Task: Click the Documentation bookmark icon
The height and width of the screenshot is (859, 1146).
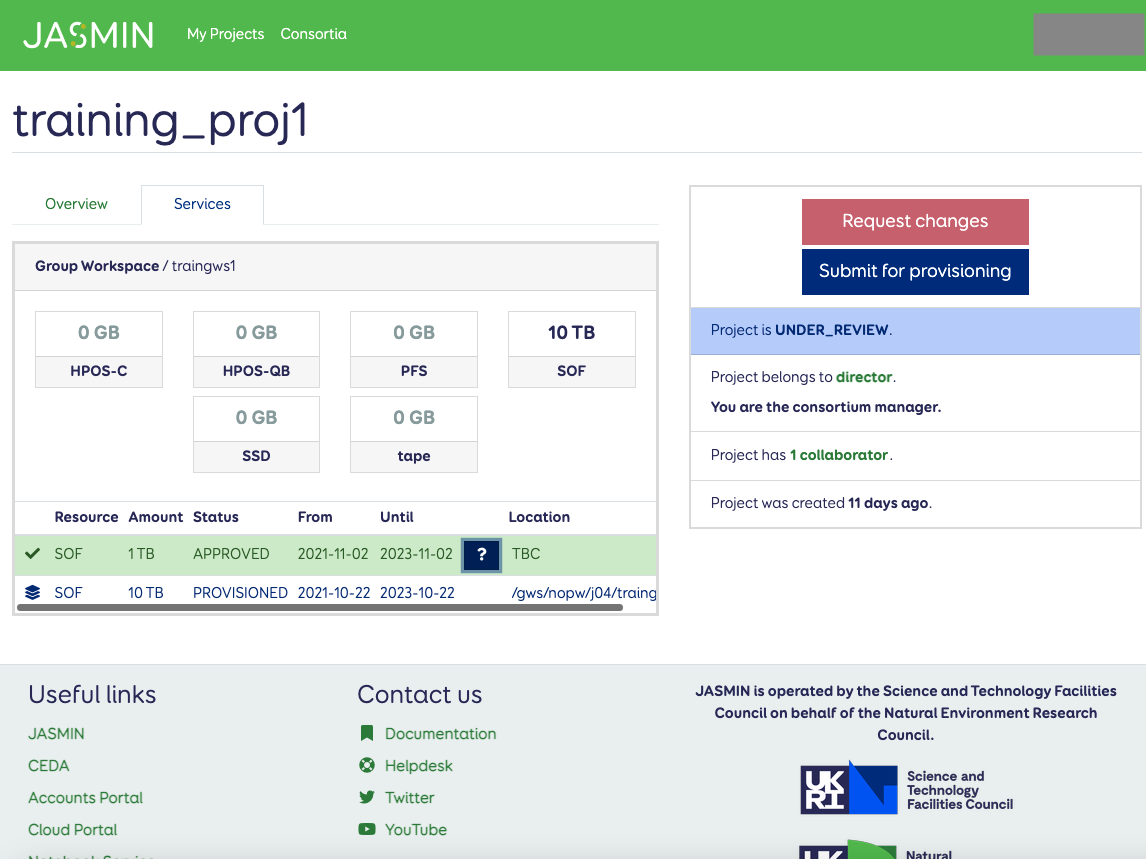Action: (367, 734)
